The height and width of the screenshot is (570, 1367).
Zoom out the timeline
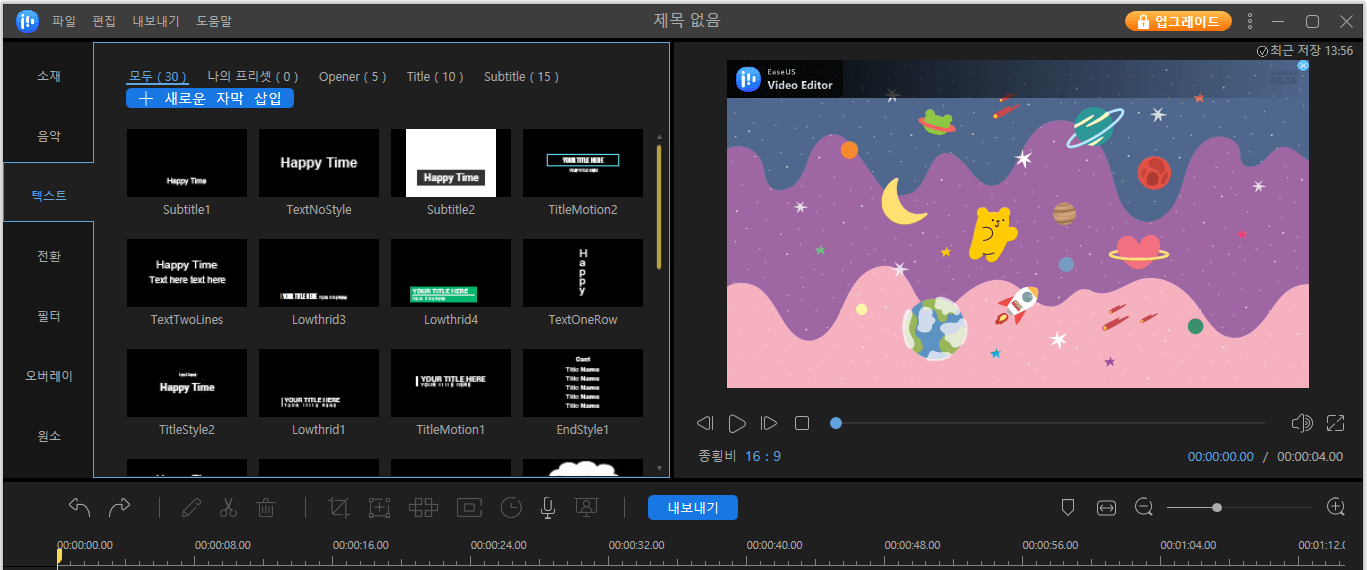(x=1144, y=507)
